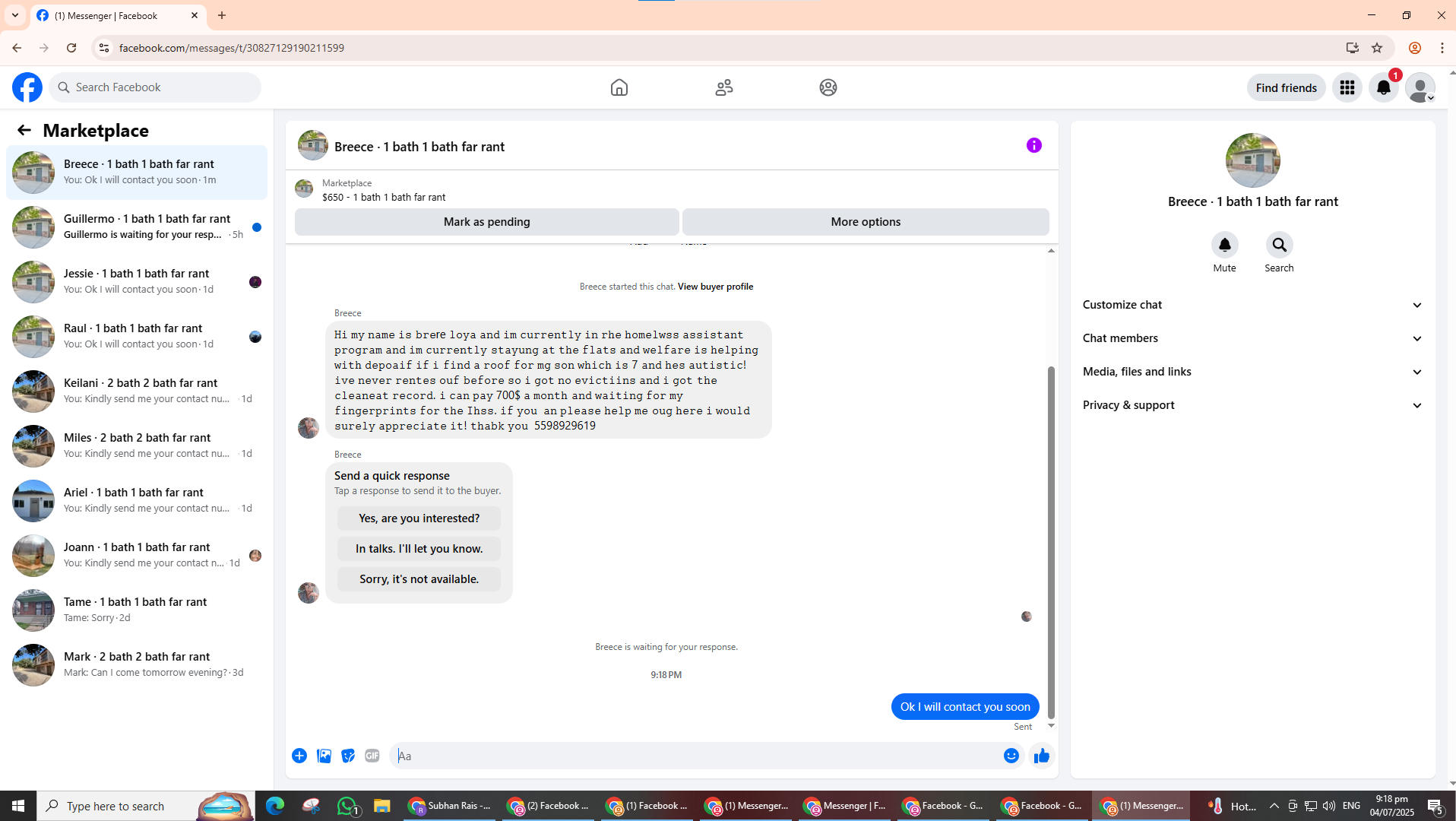The image size is (1456, 821).
Task: Expand Privacy & support section
Action: (x=1252, y=405)
